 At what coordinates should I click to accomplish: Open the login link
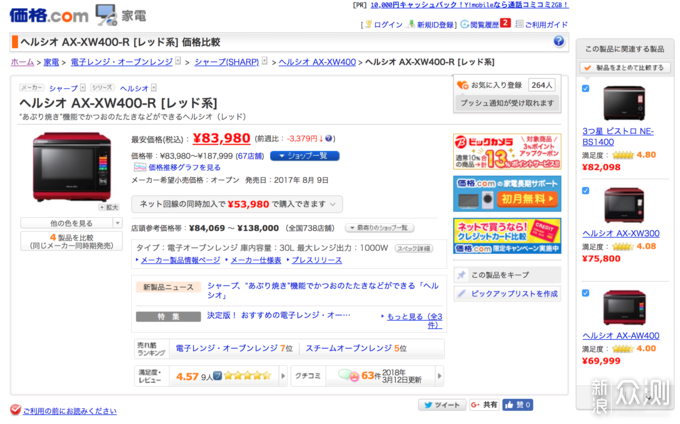[x=388, y=25]
